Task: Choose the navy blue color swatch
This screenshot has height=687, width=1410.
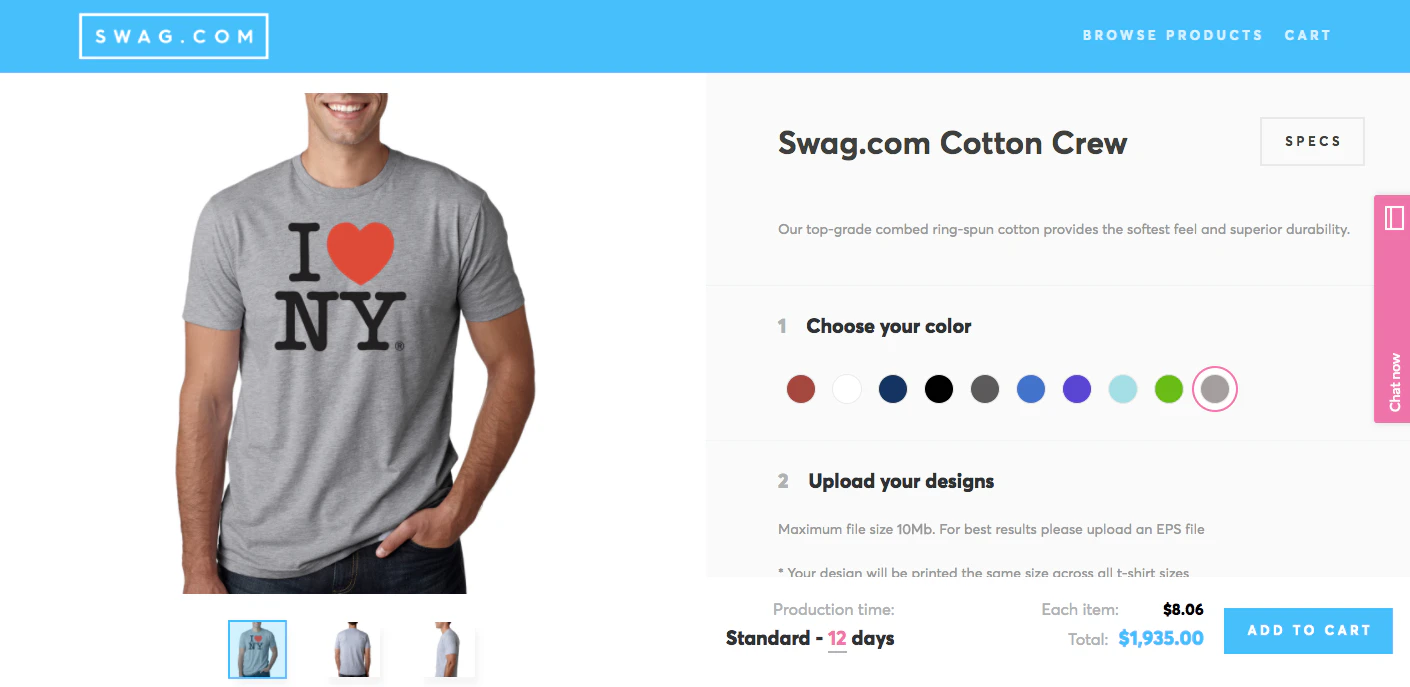Action: [x=893, y=389]
